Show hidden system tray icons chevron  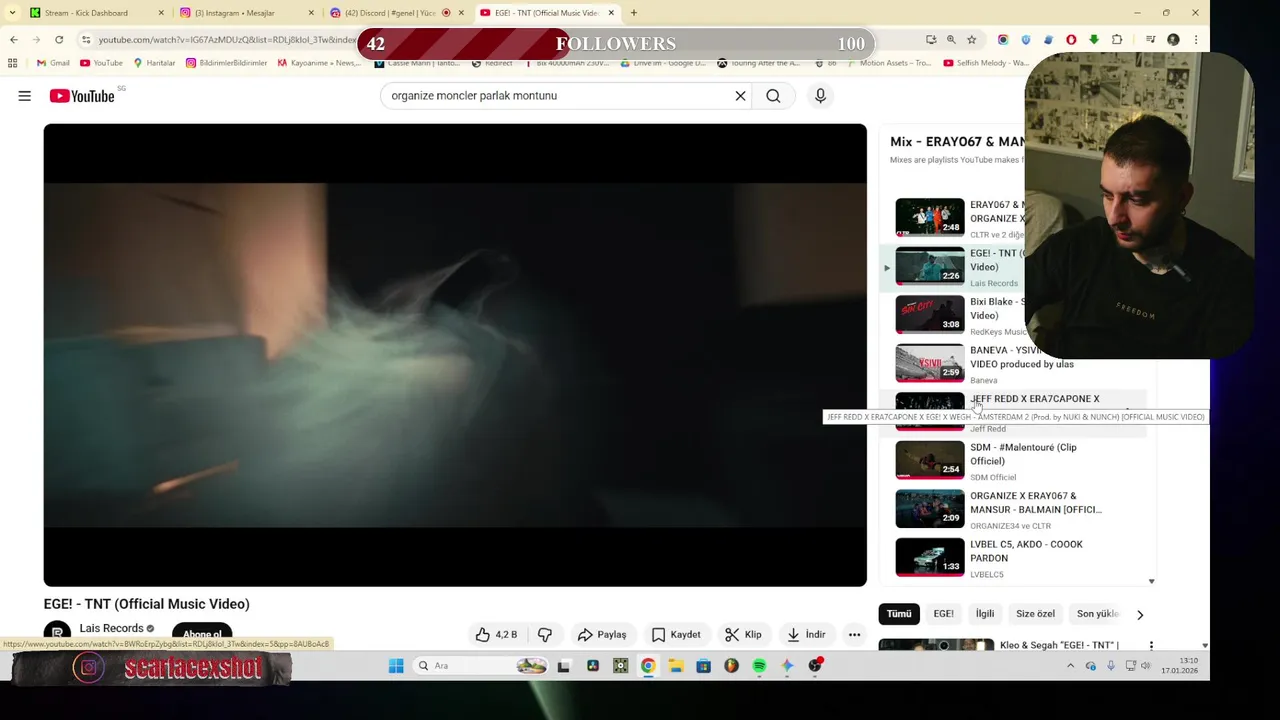1070,666
